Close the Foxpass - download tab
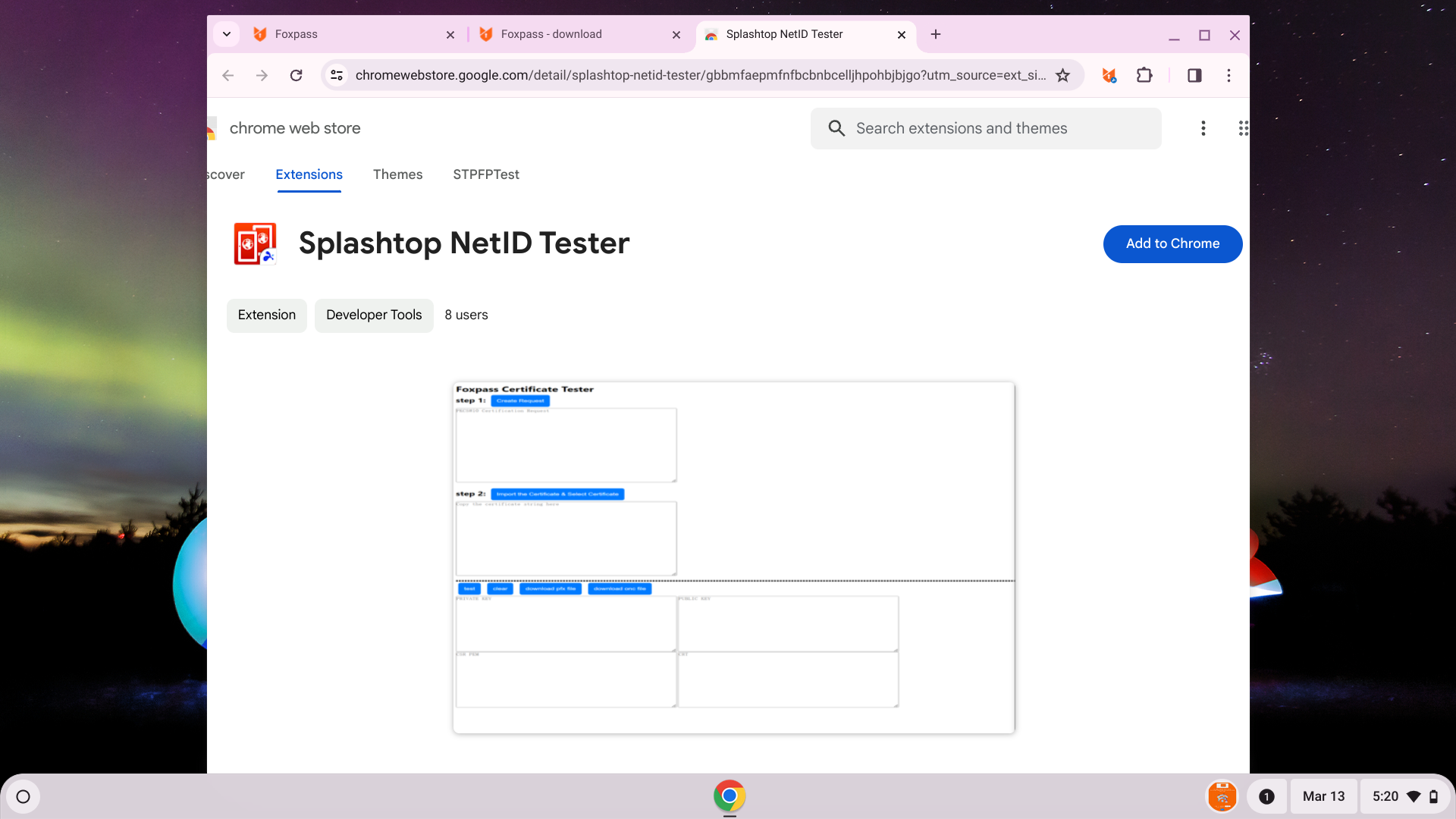 click(x=676, y=35)
